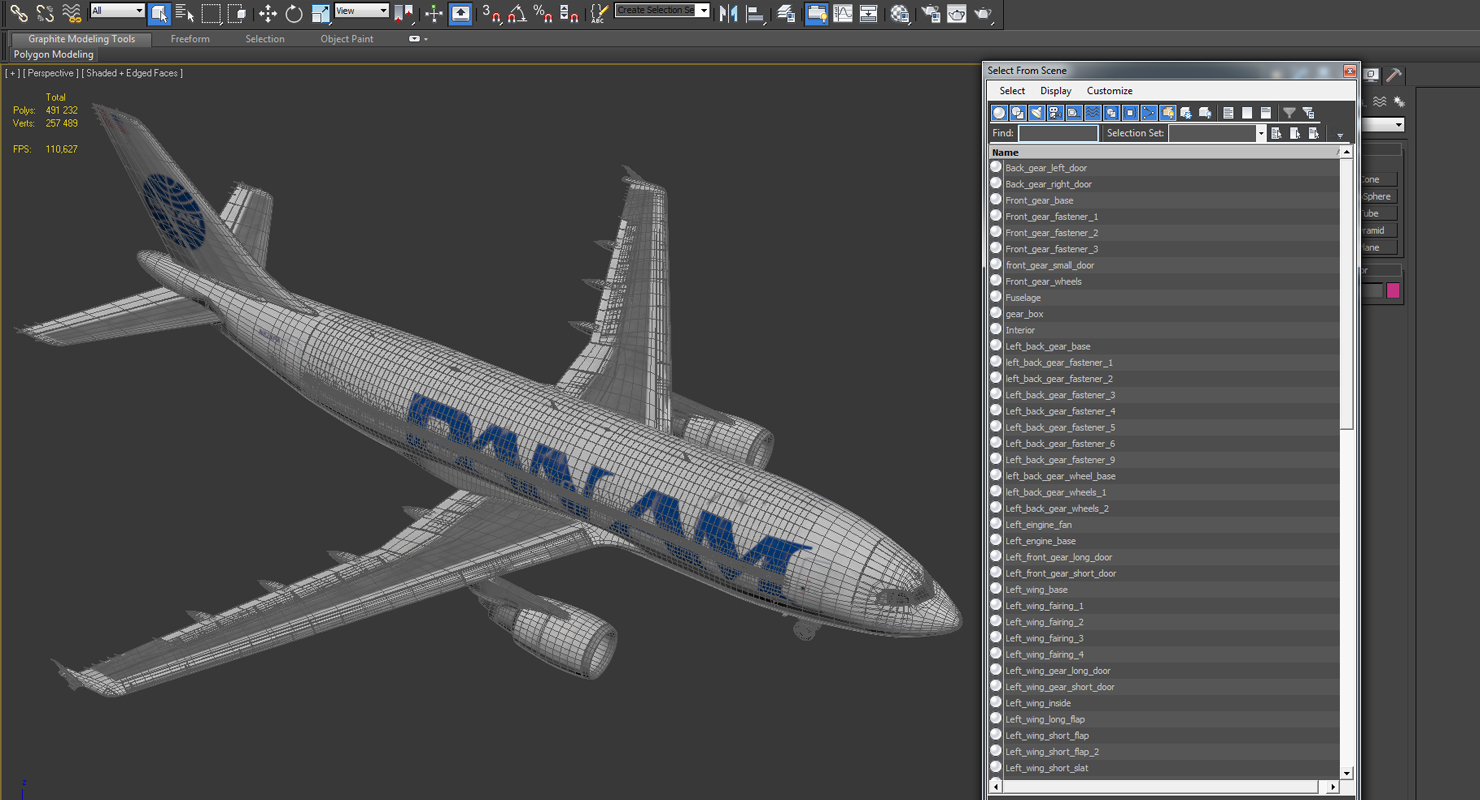The width and height of the screenshot is (1480, 800).
Task: Click the Use Pivot Point Center icon
Action: tap(404, 13)
